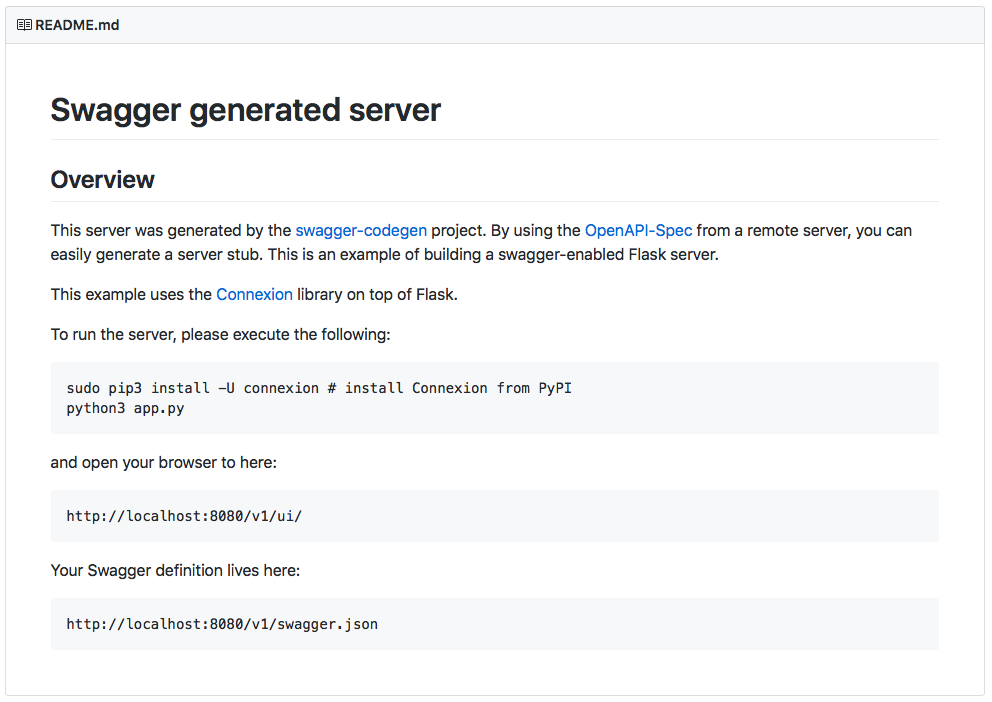Click 'This server was generated by the' text
Image resolution: width=992 pixels, height=702 pixels.
coord(171,230)
